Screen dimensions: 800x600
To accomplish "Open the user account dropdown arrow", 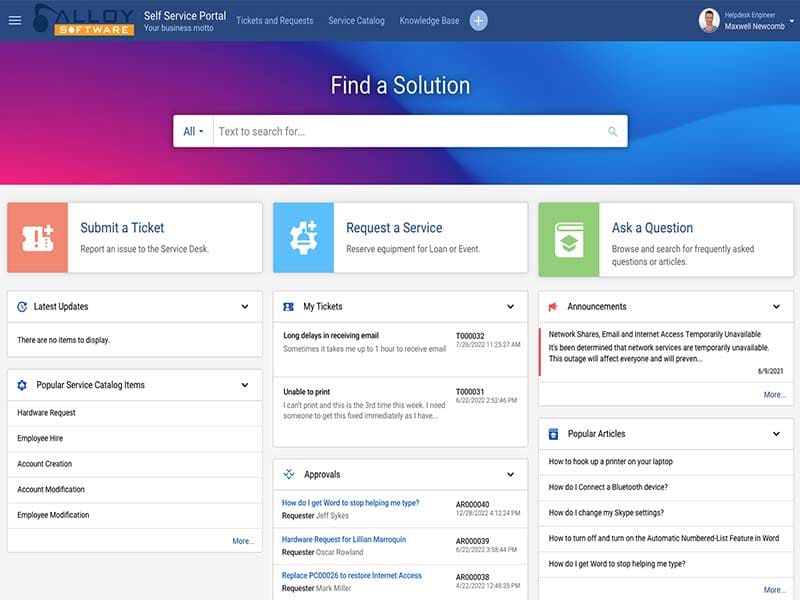I will pyautogui.click(x=792, y=21).
